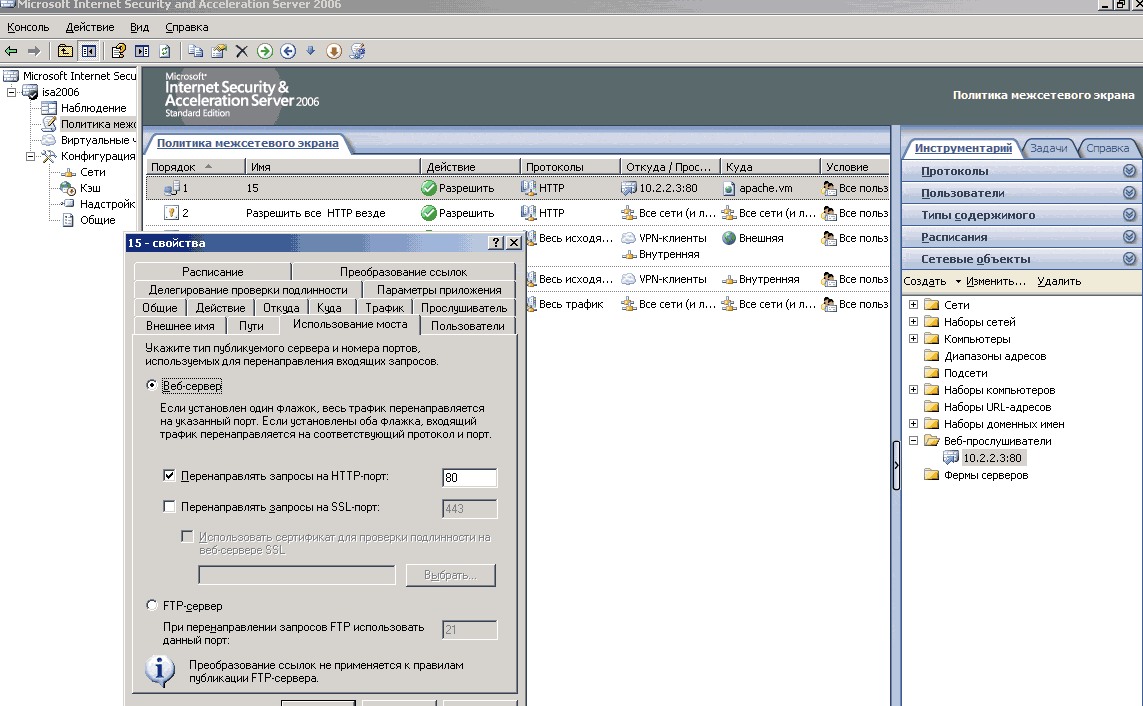Image resolution: width=1143 pixels, height=706 pixels.
Task: Click the HTTP protocol icon in rule 2 row
Action: coord(528,213)
